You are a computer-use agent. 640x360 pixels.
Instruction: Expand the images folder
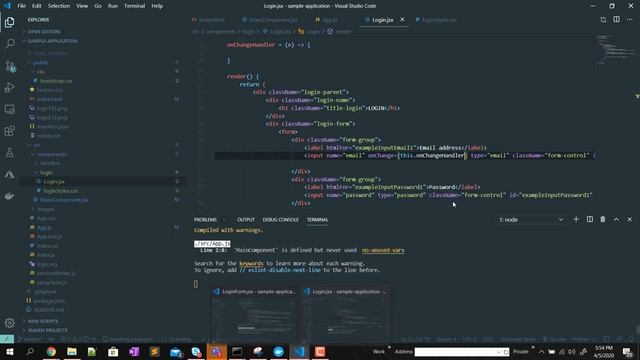coord(45,209)
